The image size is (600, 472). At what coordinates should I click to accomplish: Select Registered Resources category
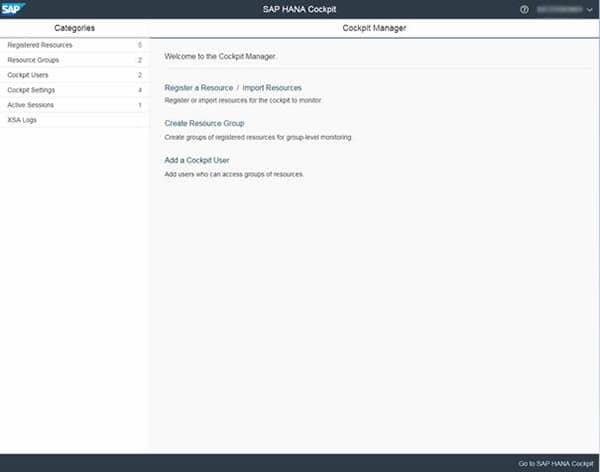(74, 45)
